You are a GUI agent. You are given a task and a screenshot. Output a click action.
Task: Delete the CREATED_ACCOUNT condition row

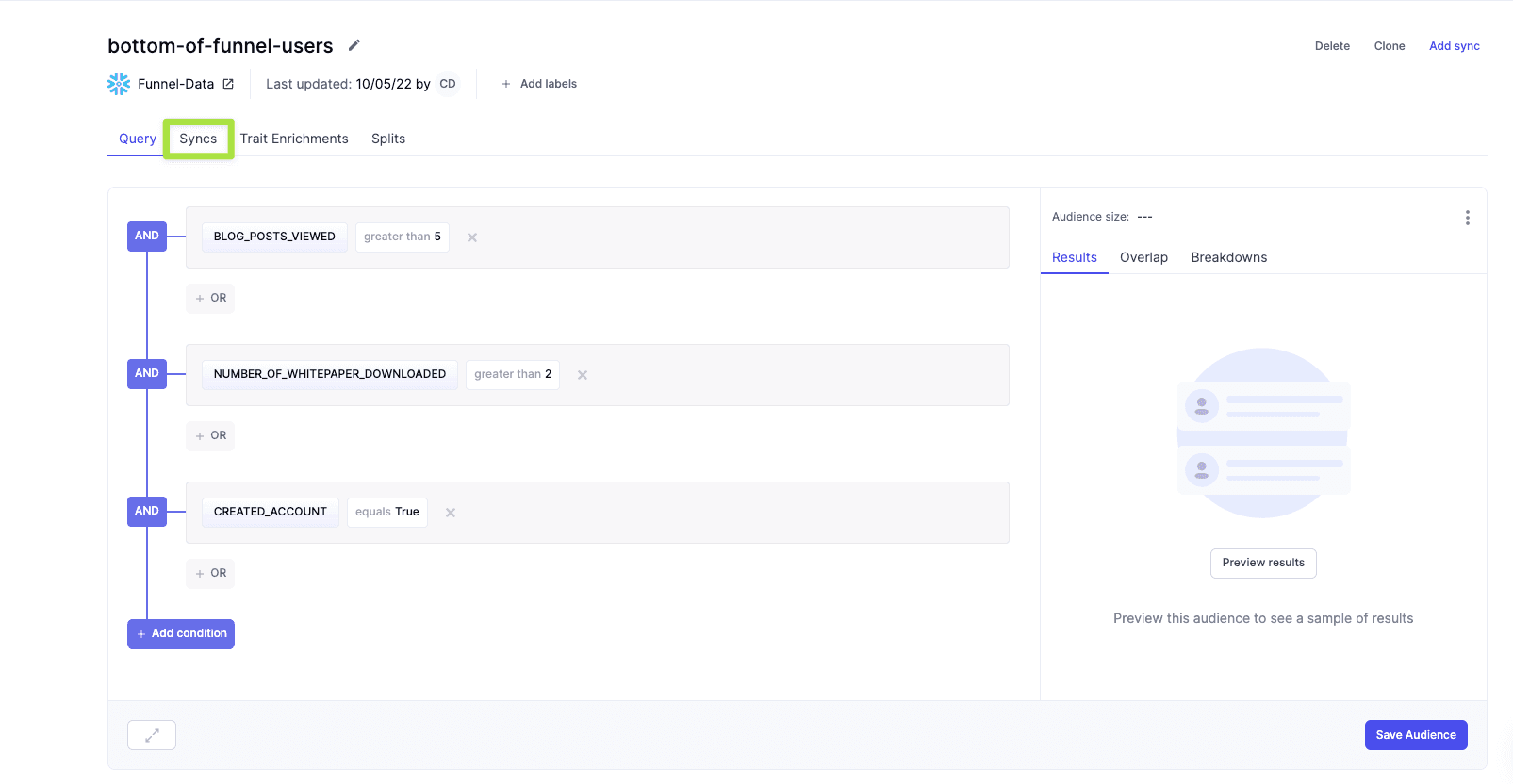click(451, 513)
